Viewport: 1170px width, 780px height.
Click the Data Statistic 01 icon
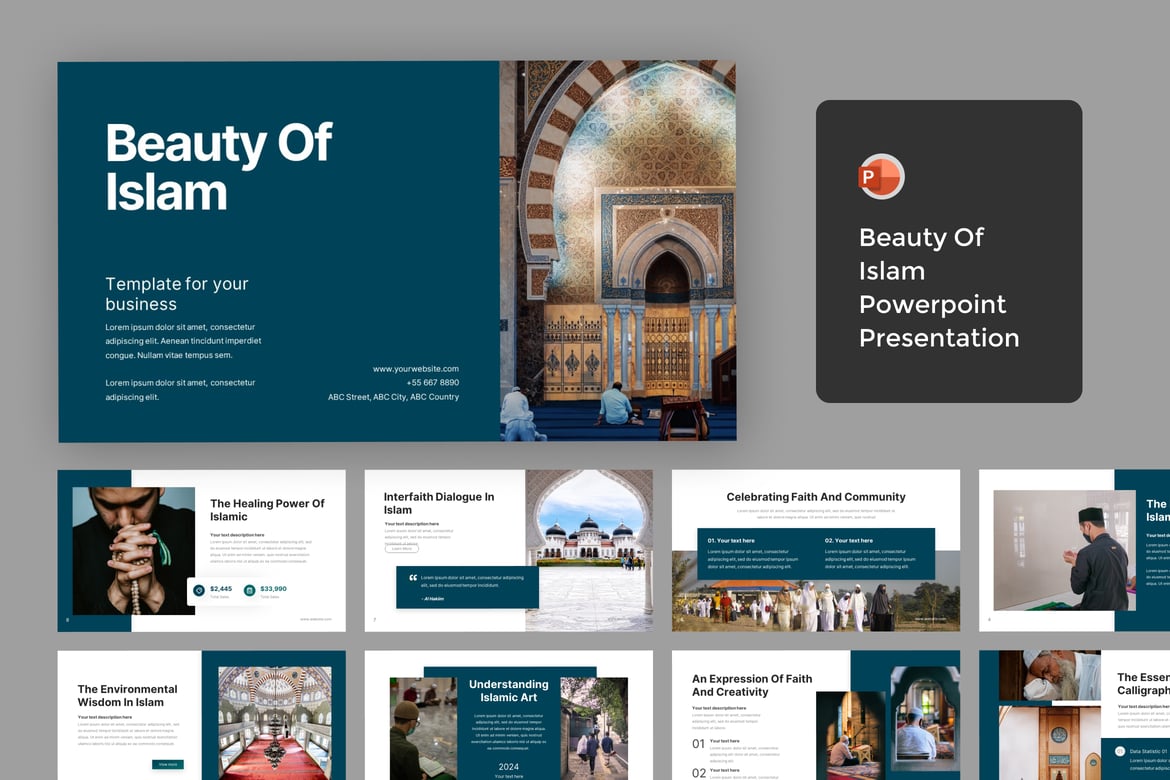point(1119,752)
